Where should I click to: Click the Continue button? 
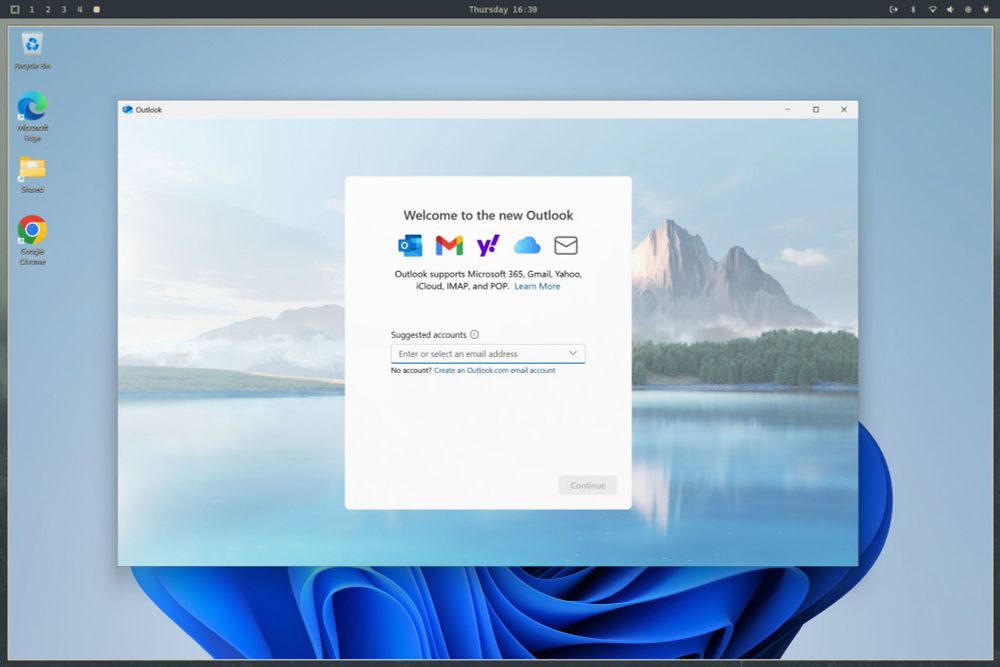(587, 485)
